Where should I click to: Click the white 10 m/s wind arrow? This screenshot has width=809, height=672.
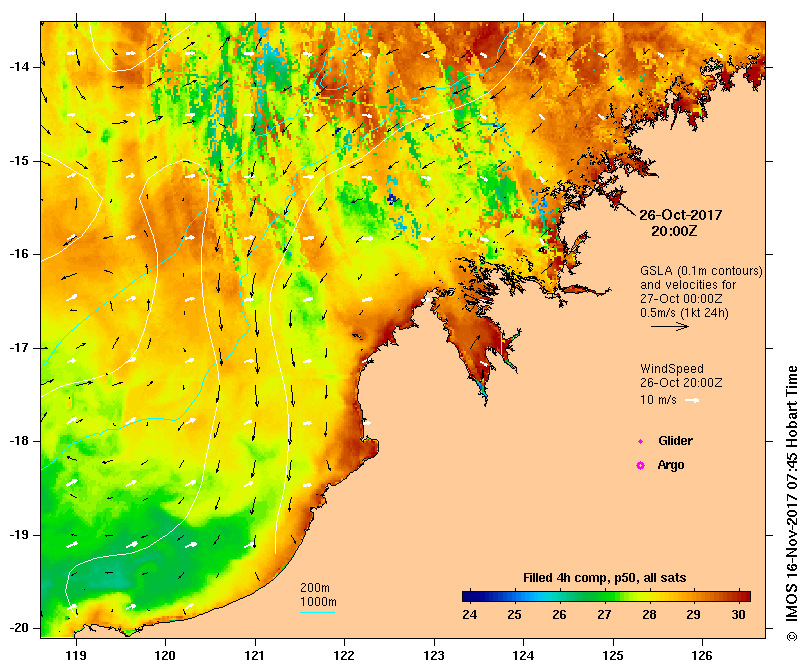[x=692, y=400]
